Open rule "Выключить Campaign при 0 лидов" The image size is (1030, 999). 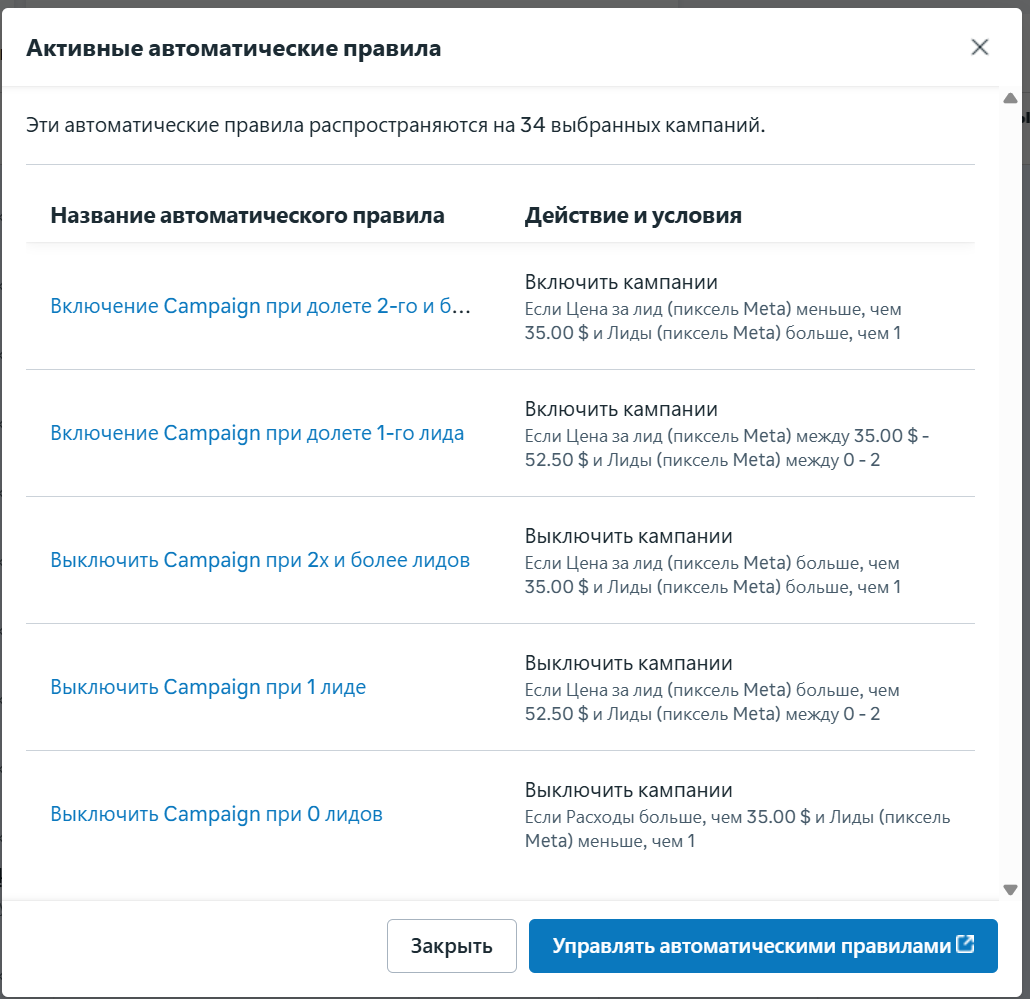(216, 814)
